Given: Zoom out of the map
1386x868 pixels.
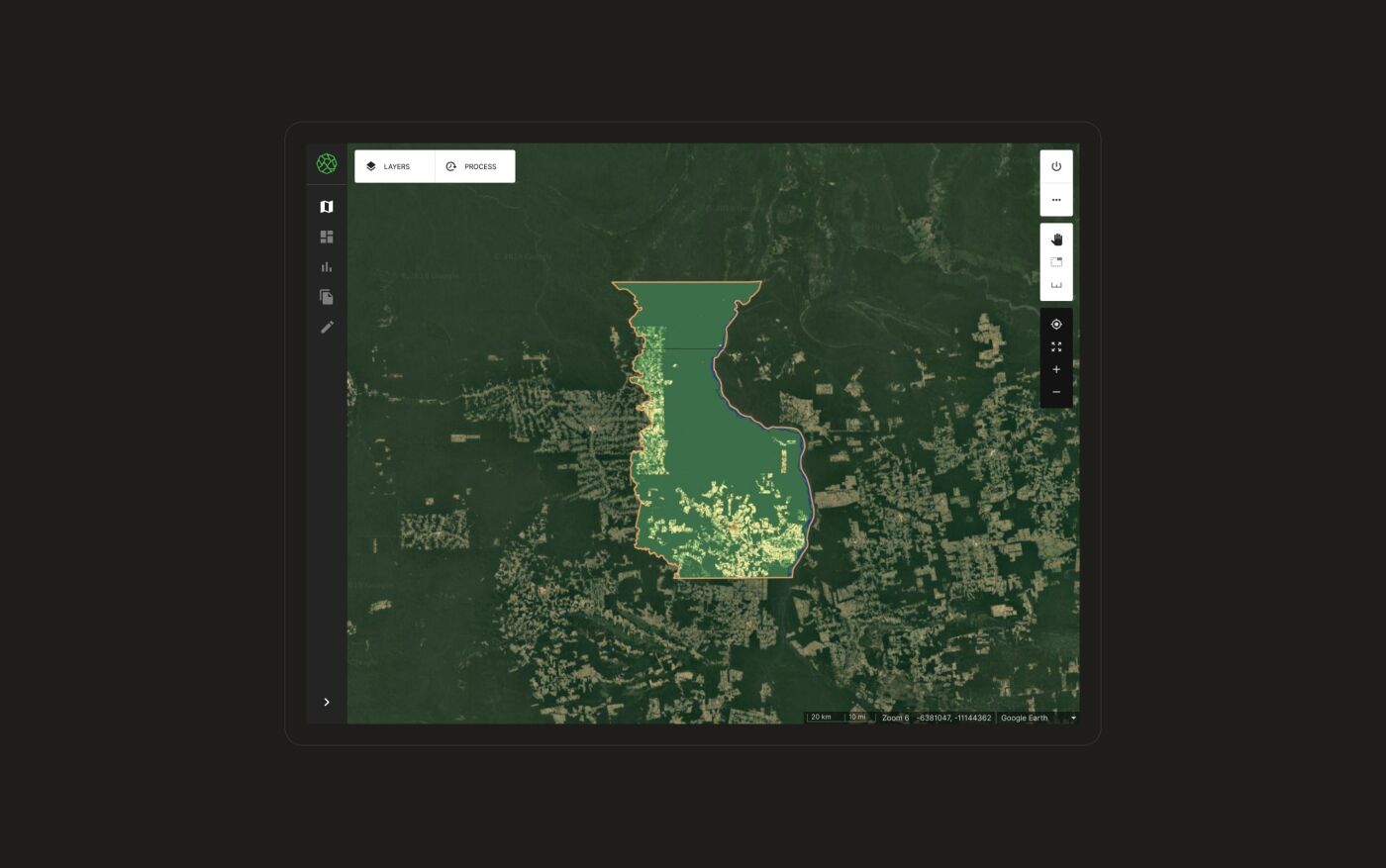Looking at the screenshot, I should [x=1056, y=392].
